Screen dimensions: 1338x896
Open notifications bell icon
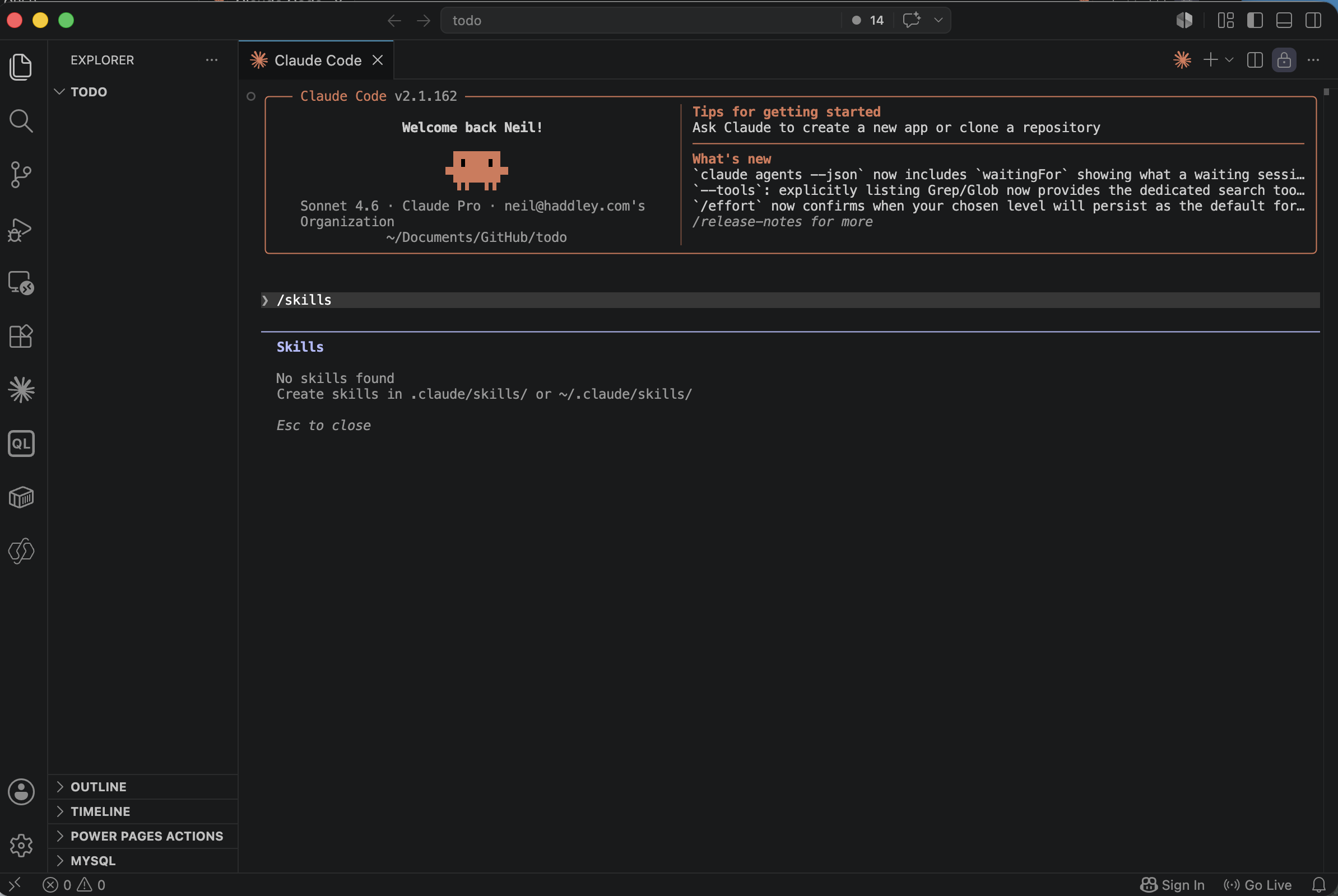1319,885
